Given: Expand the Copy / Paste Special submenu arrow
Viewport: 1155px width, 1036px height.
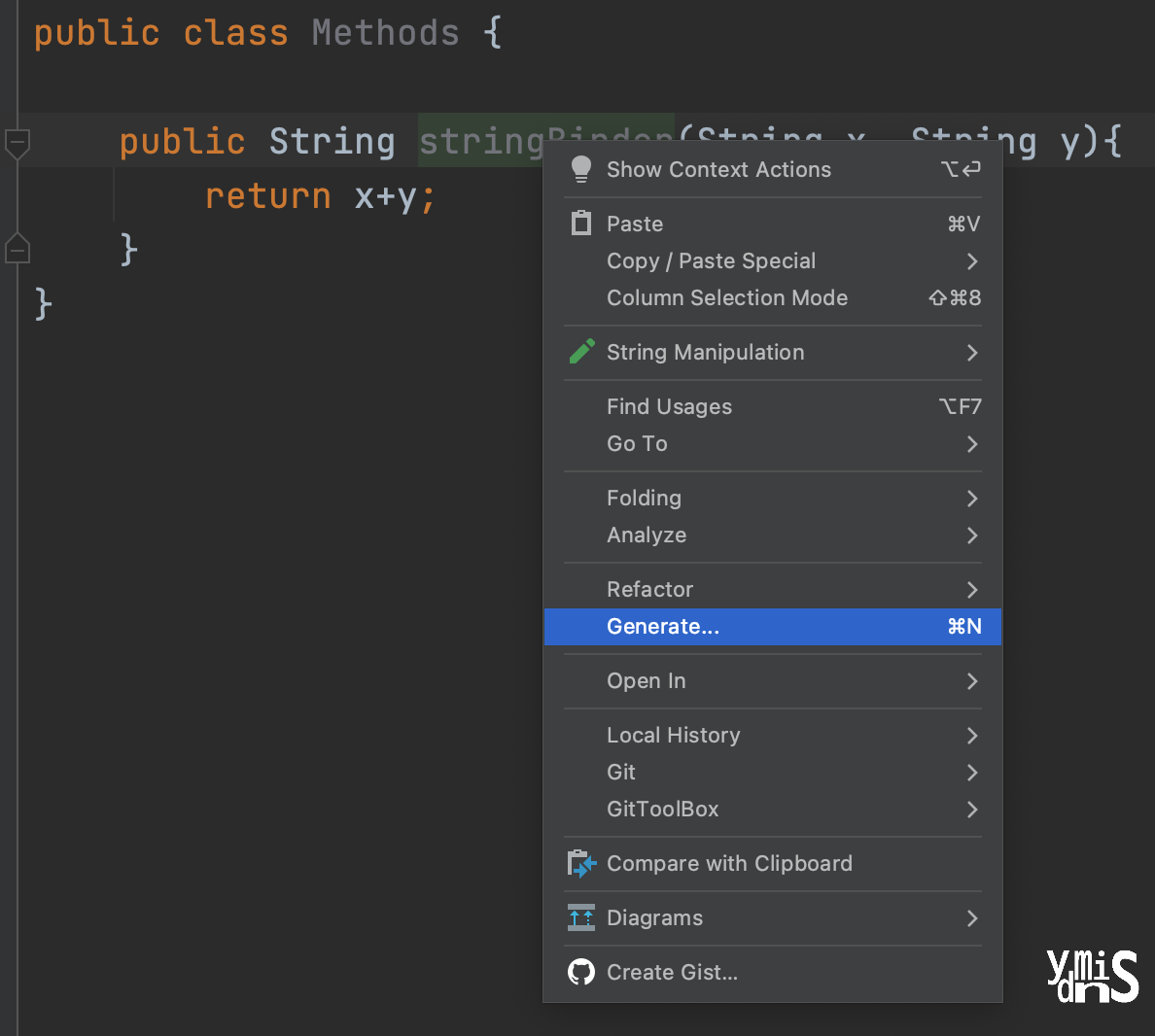Looking at the screenshot, I should [972, 261].
